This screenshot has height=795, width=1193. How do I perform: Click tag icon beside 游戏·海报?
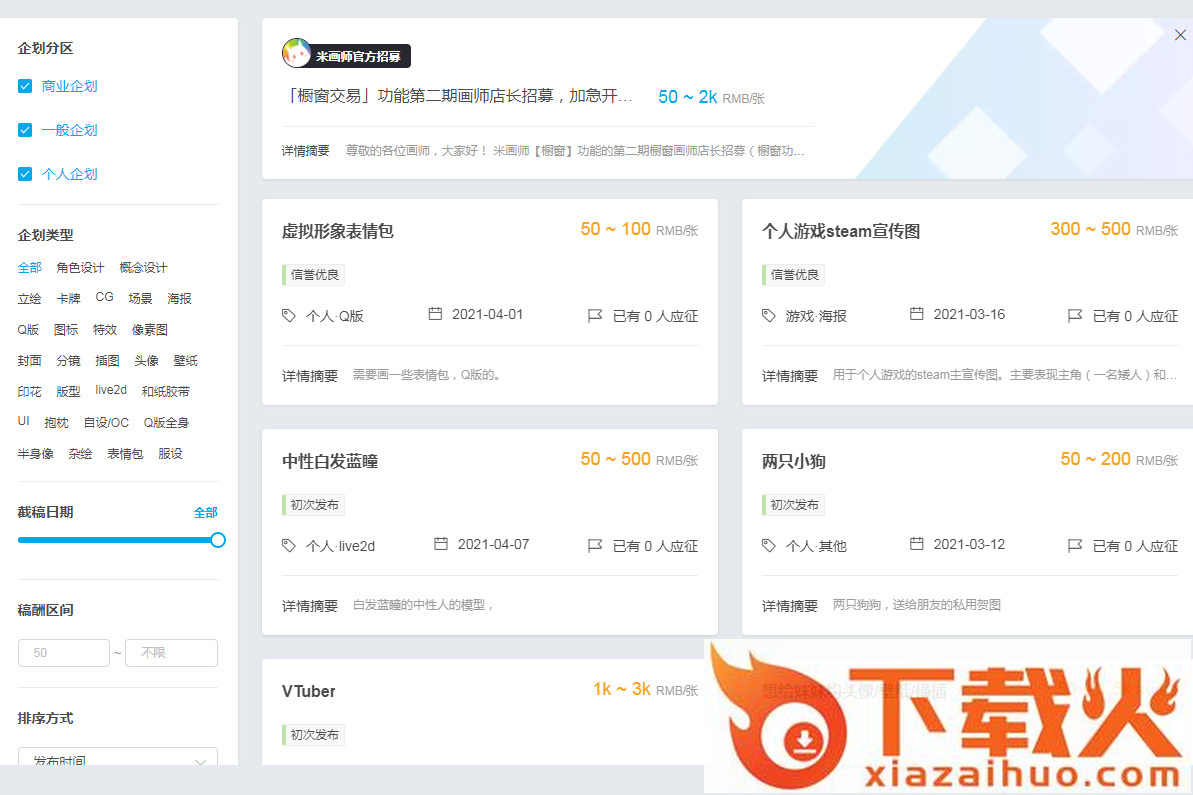click(x=768, y=315)
